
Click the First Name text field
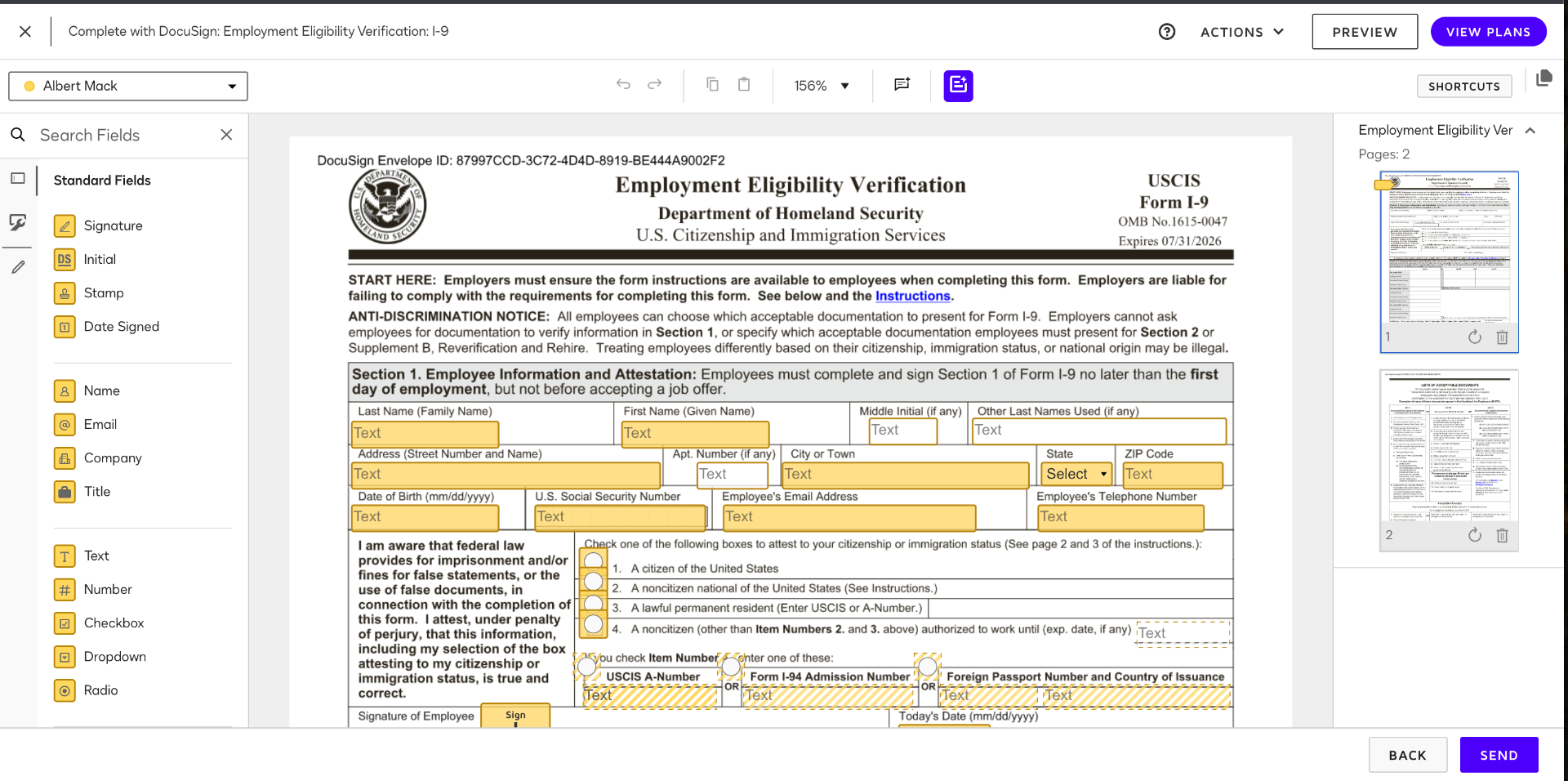[695, 433]
